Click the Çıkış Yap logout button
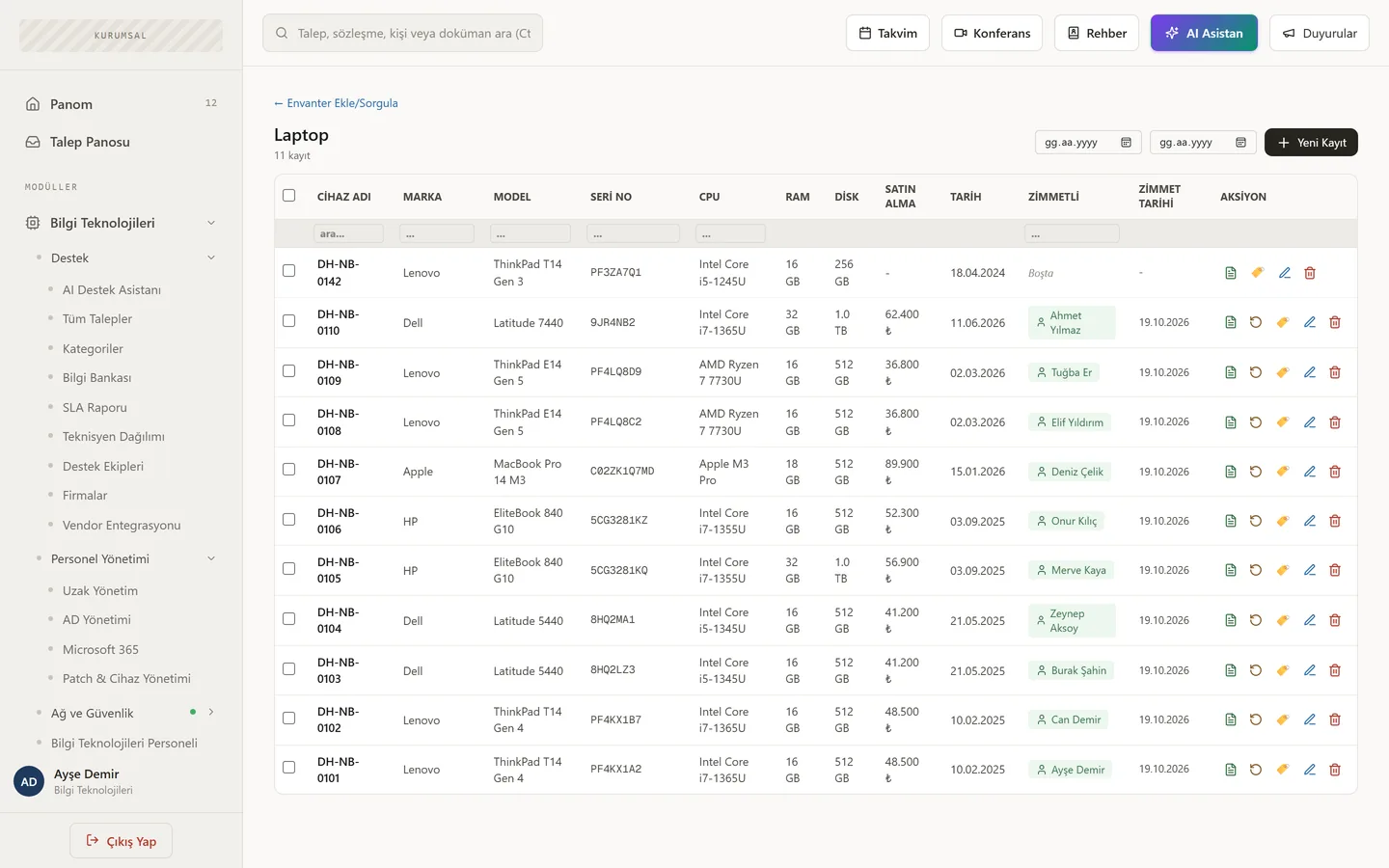Image resolution: width=1389 pixels, height=868 pixels. 121,841
